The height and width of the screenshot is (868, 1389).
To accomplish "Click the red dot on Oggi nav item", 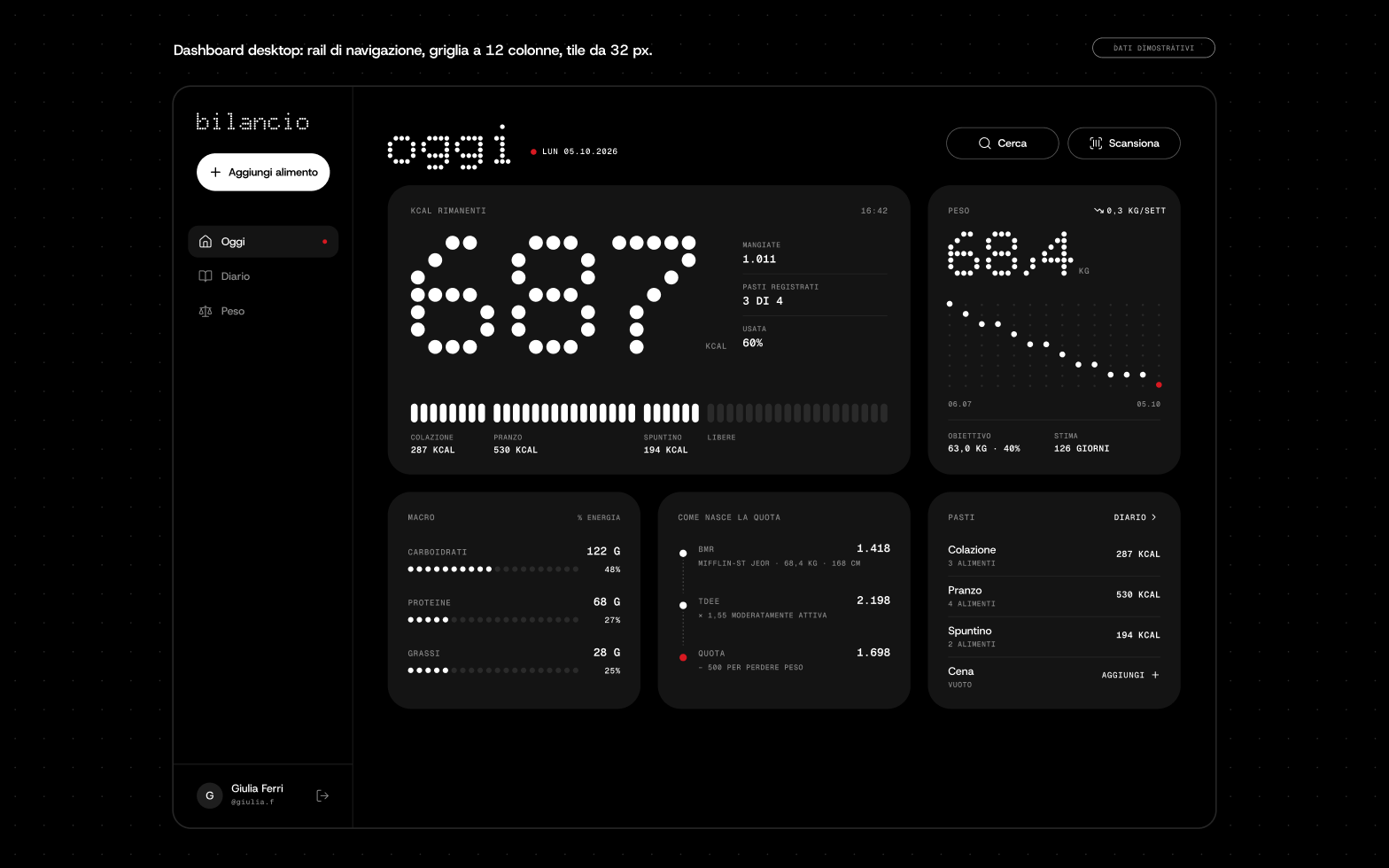I will coord(325,242).
